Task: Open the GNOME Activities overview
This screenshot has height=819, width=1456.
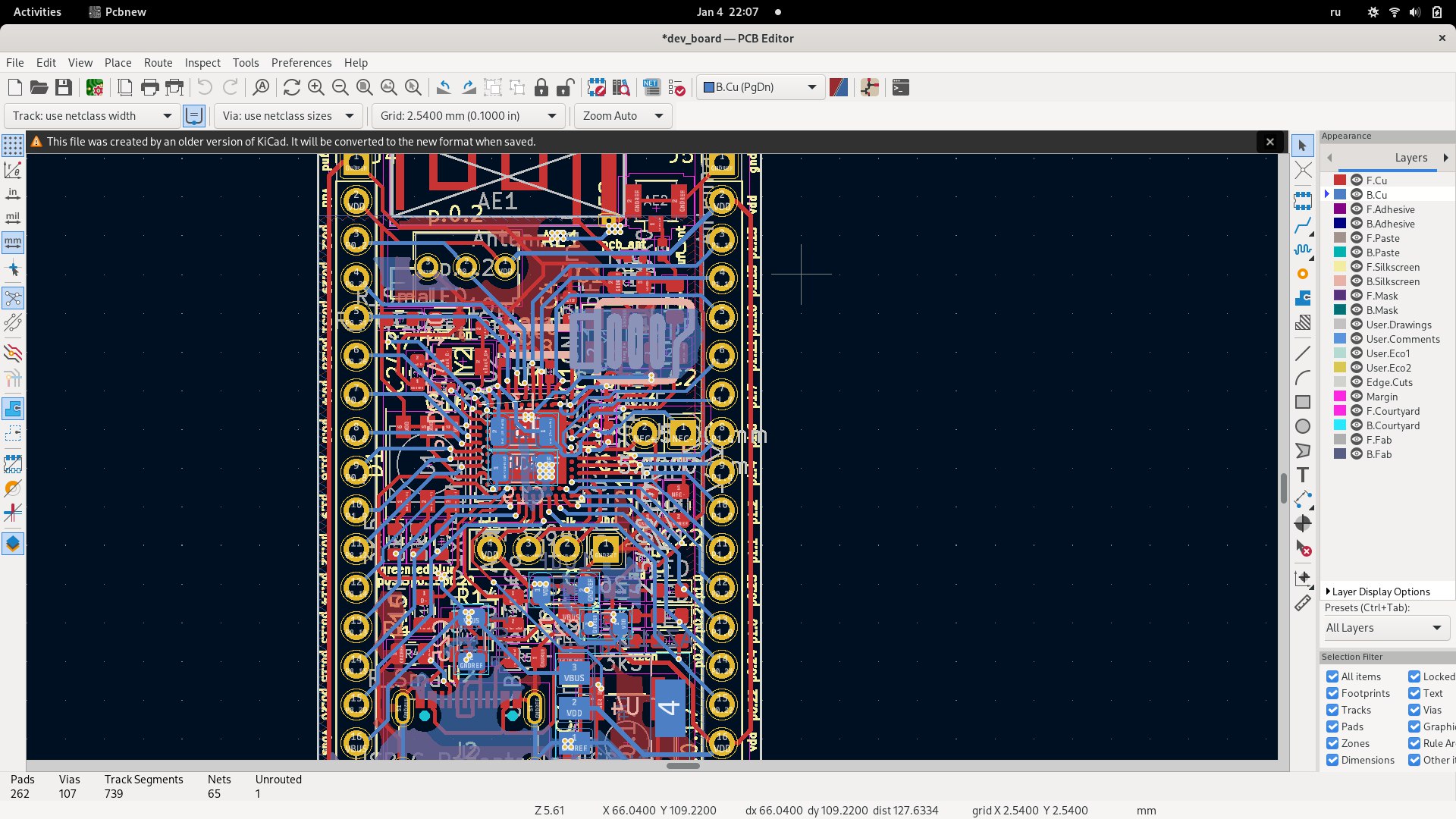Action: coord(37,12)
